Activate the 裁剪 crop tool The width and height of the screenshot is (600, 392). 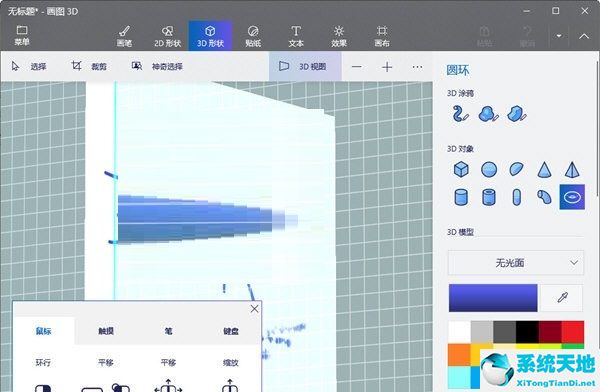tap(89, 67)
